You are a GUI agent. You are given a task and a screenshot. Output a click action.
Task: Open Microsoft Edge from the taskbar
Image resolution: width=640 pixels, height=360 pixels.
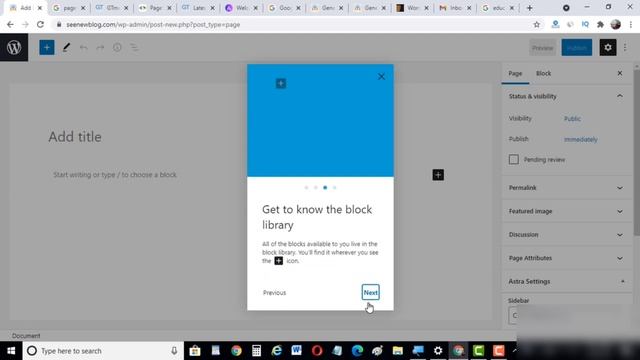point(357,351)
